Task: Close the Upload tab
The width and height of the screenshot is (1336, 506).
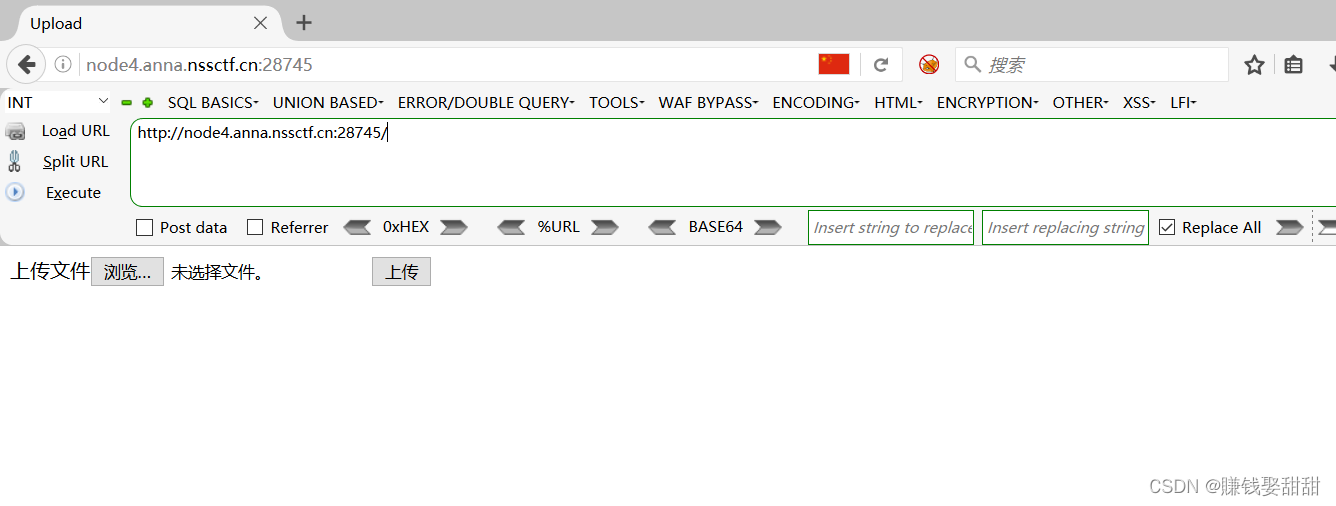Action: pos(260,23)
